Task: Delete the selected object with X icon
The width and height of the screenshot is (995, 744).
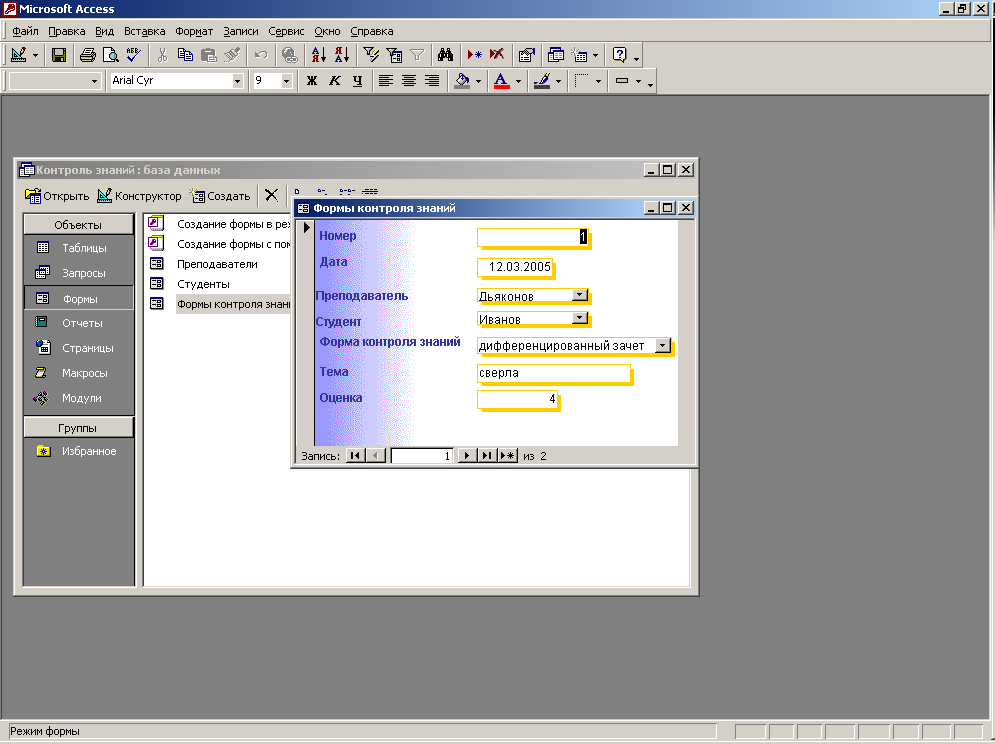Action: pyautogui.click(x=272, y=196)
